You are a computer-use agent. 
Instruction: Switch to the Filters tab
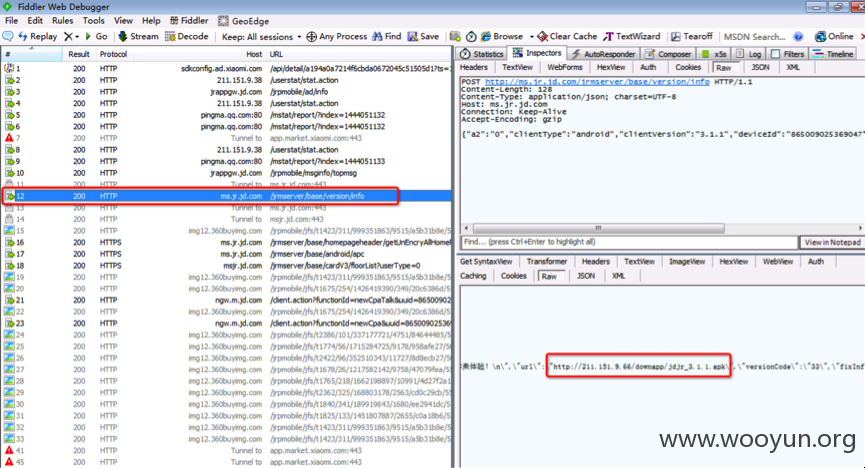coord(787,54)
